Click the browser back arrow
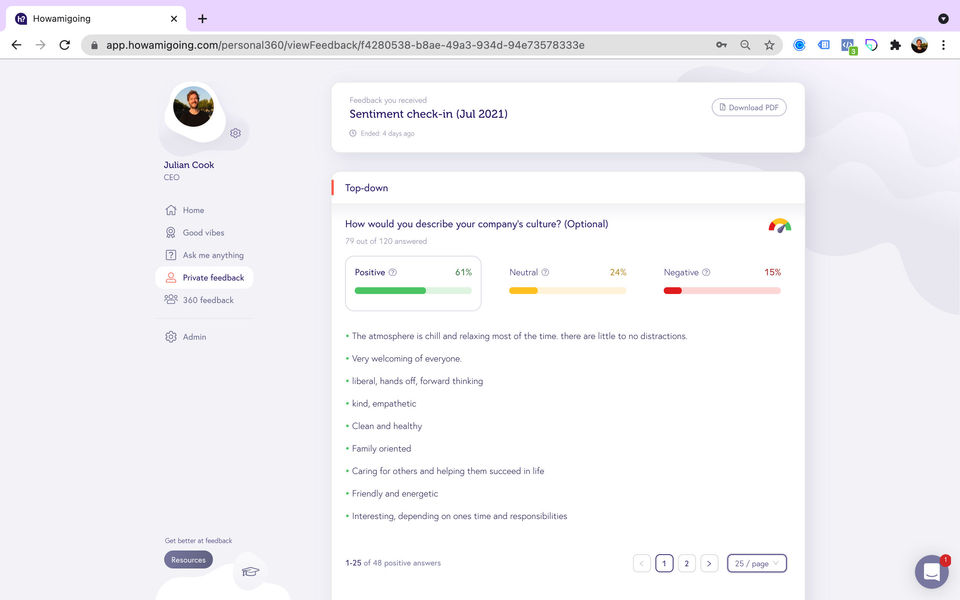Image resolution: width=960 pixels, height=600 pixels. tap(17, 45)
